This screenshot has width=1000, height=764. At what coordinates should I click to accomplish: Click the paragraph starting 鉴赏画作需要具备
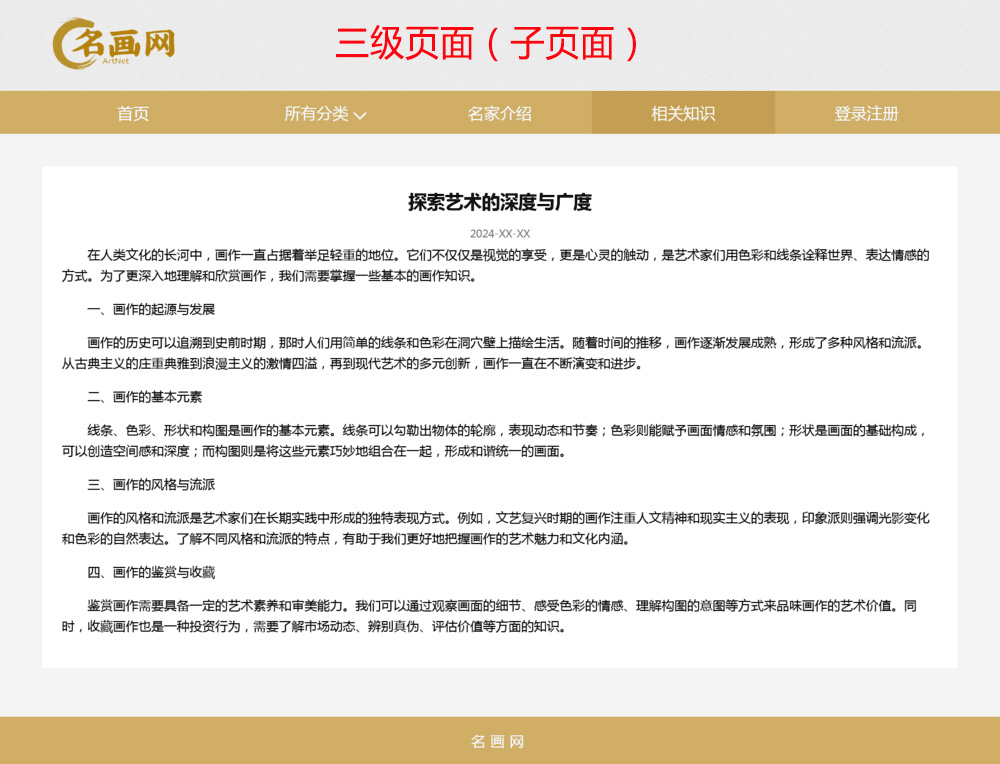click(495, 616)
